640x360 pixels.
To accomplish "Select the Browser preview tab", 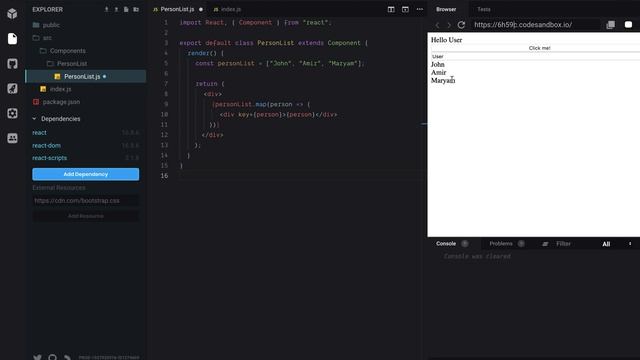I will 446,9.
